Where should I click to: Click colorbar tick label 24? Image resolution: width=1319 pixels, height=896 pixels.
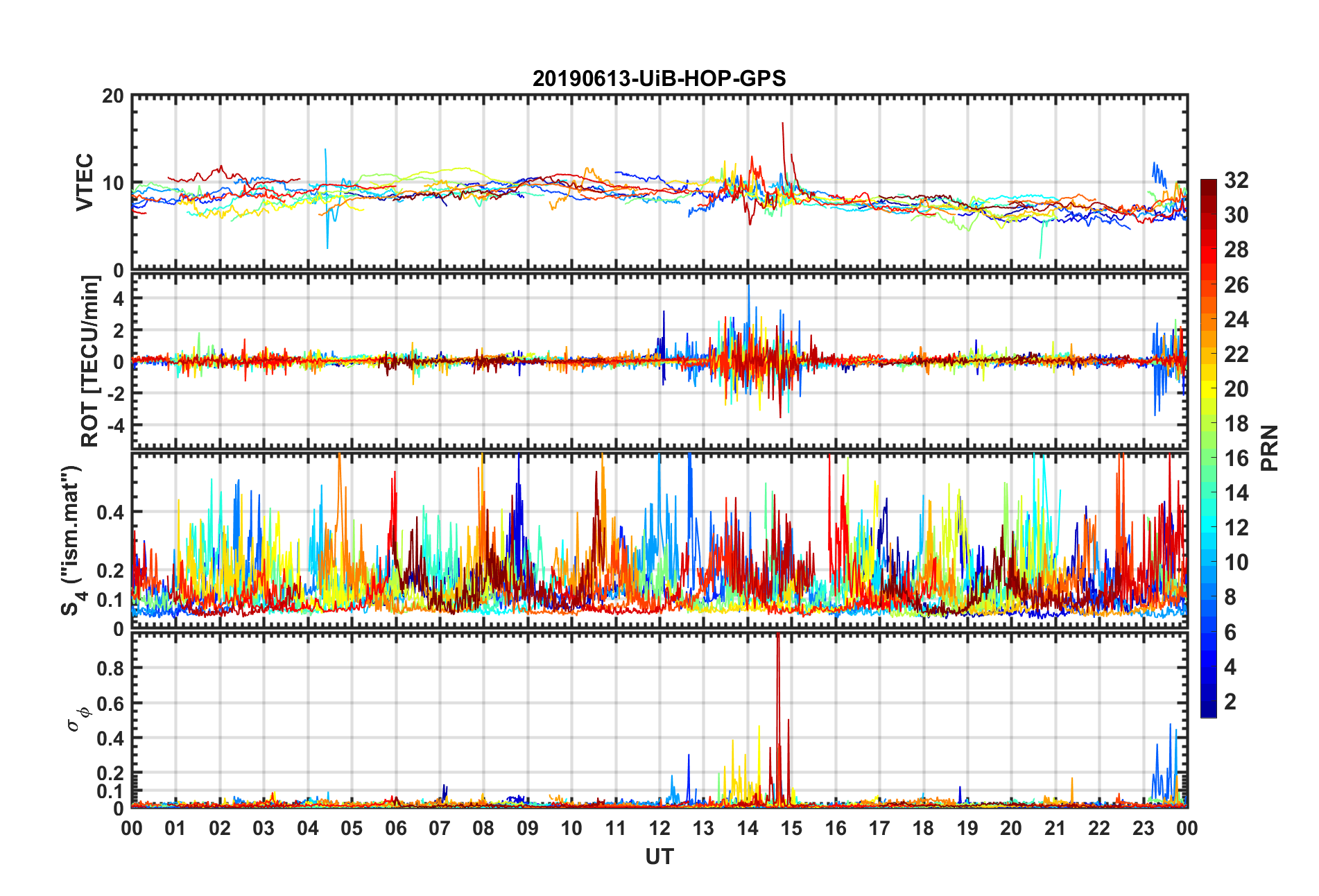point(1236,320)
